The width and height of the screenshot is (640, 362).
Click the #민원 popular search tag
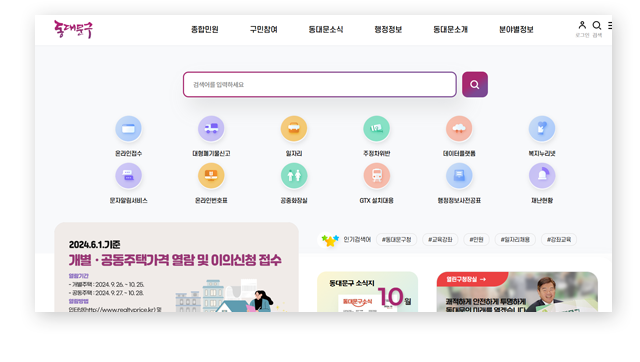pos(476,240)
